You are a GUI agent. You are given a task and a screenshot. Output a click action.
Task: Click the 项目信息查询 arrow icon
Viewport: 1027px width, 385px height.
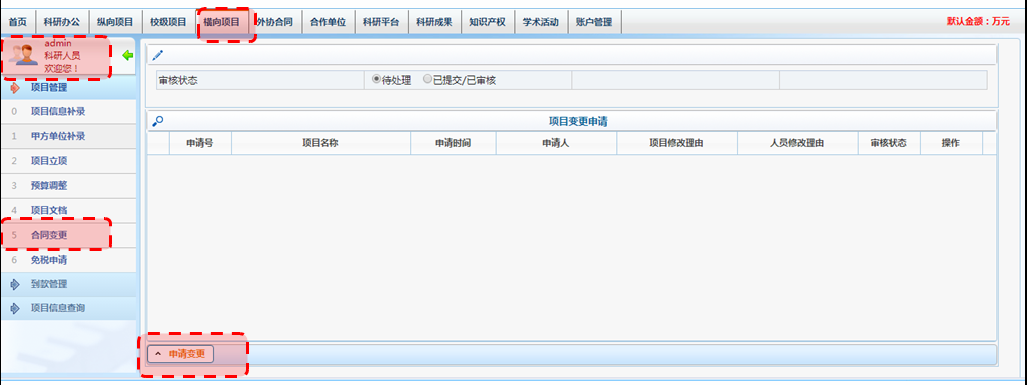[16, 308]
